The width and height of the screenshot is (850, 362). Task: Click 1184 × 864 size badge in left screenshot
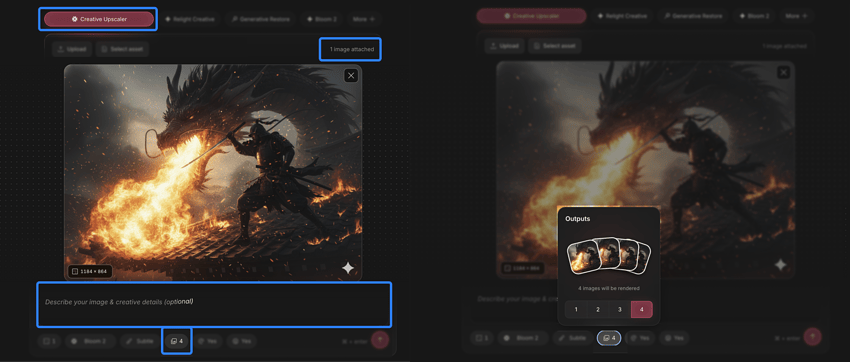(90, 271)
